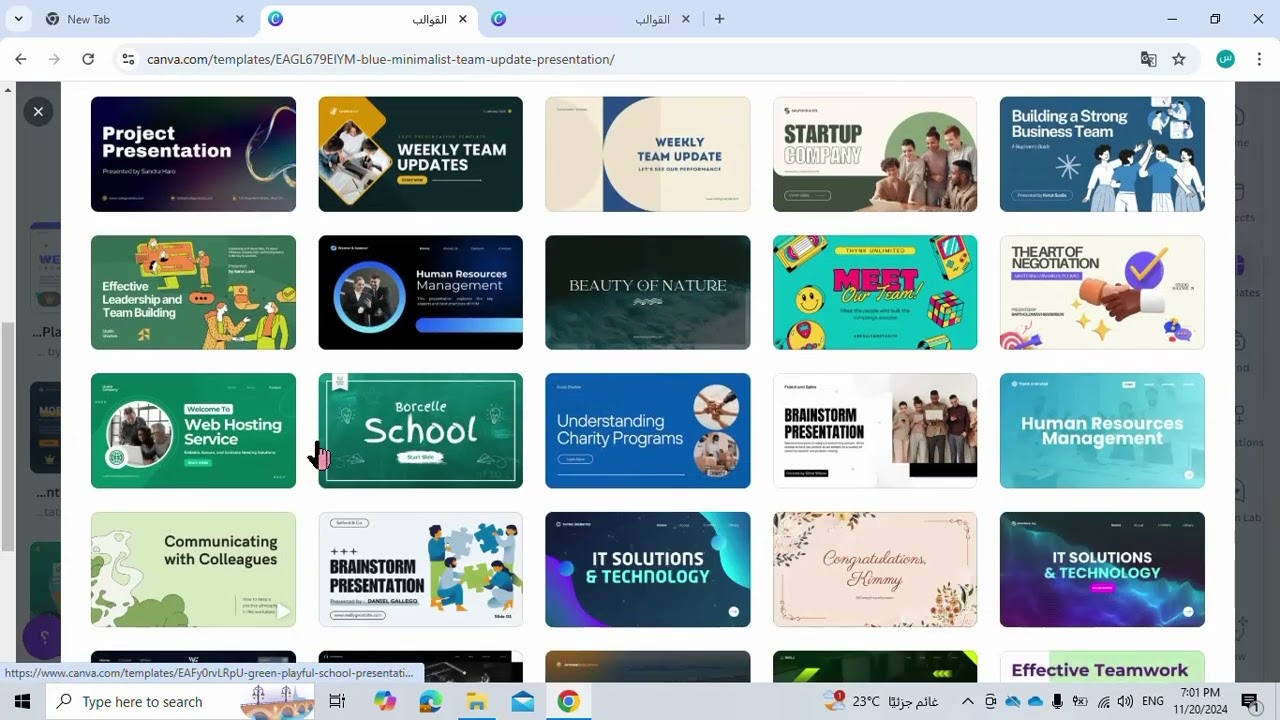Open the Web Hosting Service template
1280x720 pixels.
[193, 431]
